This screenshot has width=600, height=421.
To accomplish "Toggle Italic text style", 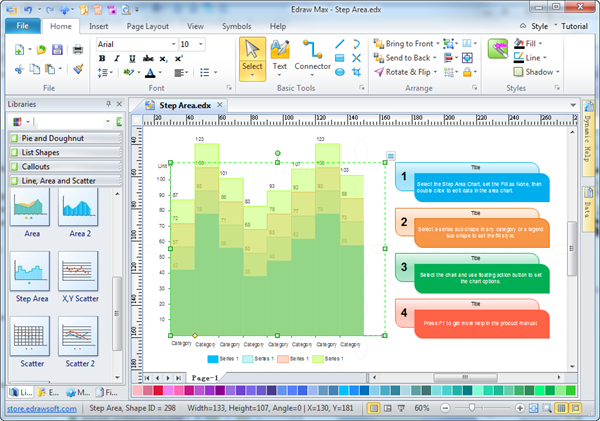I will [x=116, y=59].
